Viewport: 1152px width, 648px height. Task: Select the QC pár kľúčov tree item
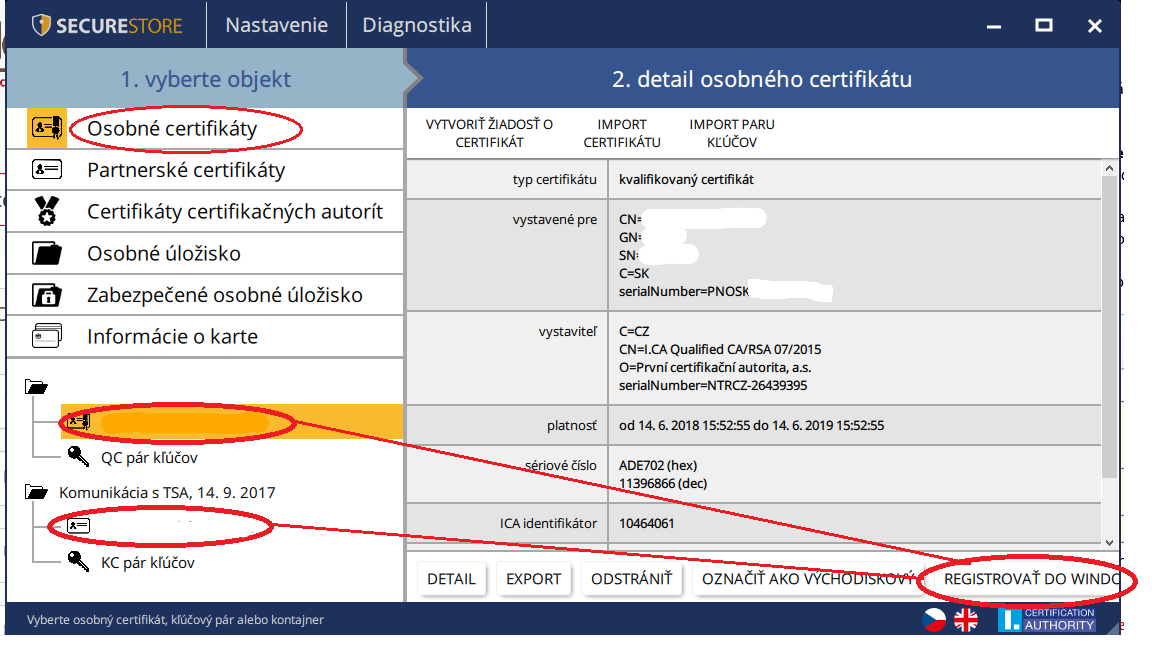pyautogui.click(x=148, y=457)
